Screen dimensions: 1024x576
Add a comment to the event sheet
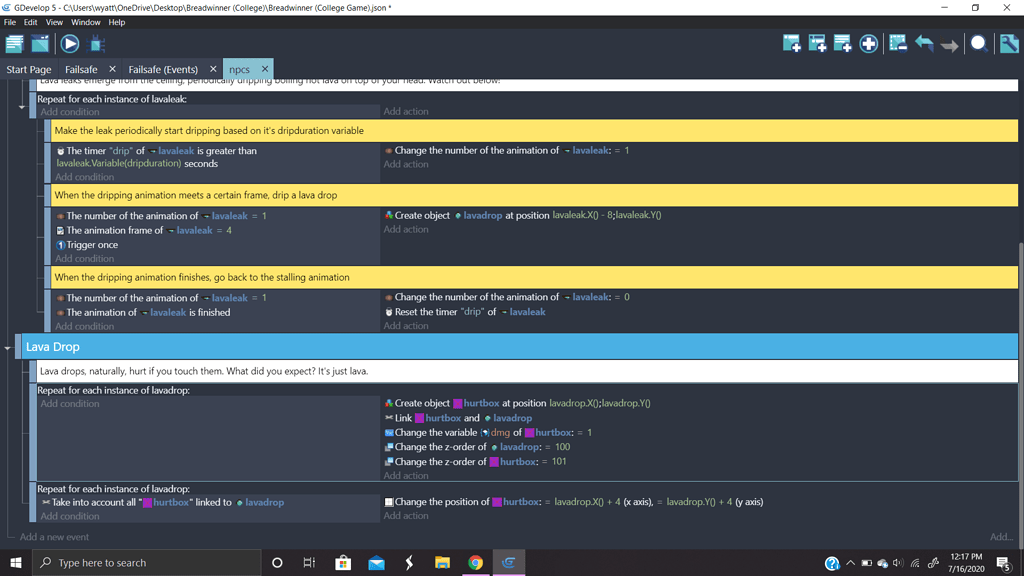pyautogui.click(x=844, y=43)
